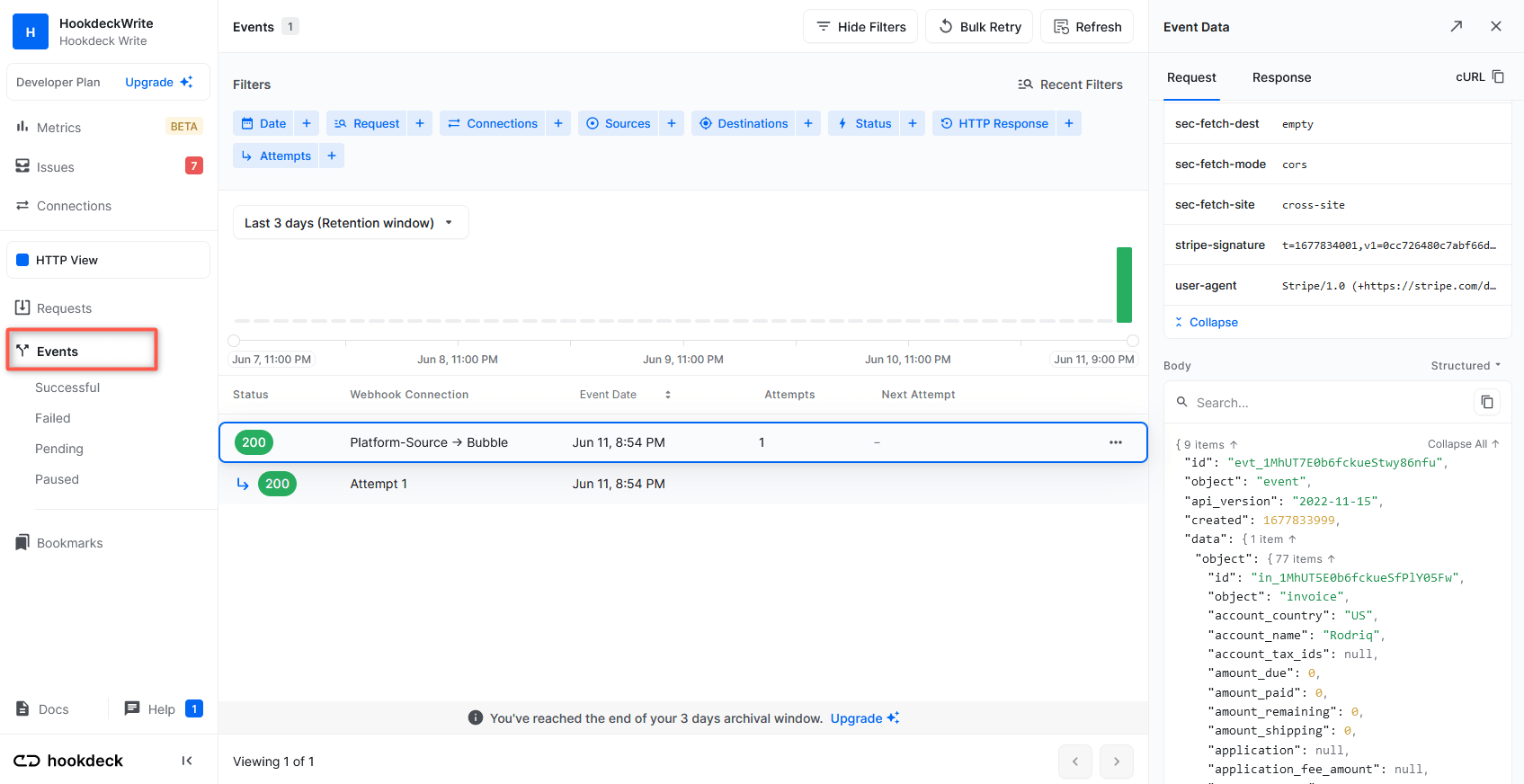Click the hookdeck logo
The image size is (1524, 784).
click(68, 761)
